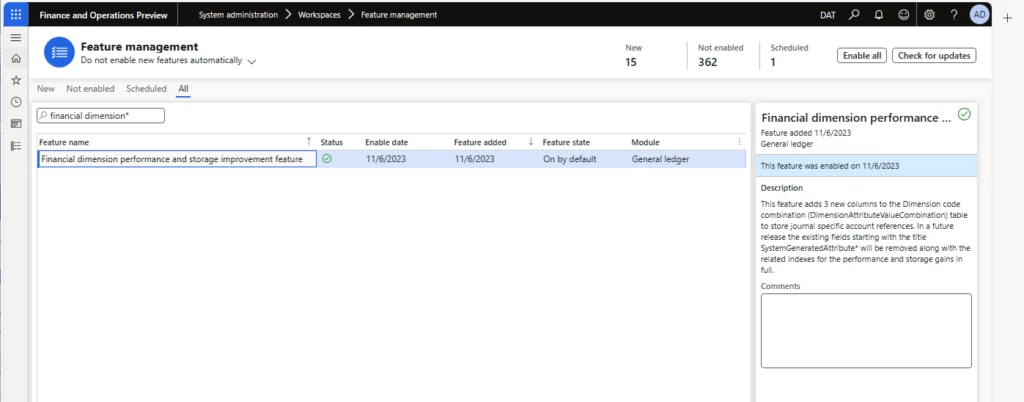Click the Comments text area
Image resolution: width=1024 pixels, height=402 pixels.
click(x=865, y=330)
